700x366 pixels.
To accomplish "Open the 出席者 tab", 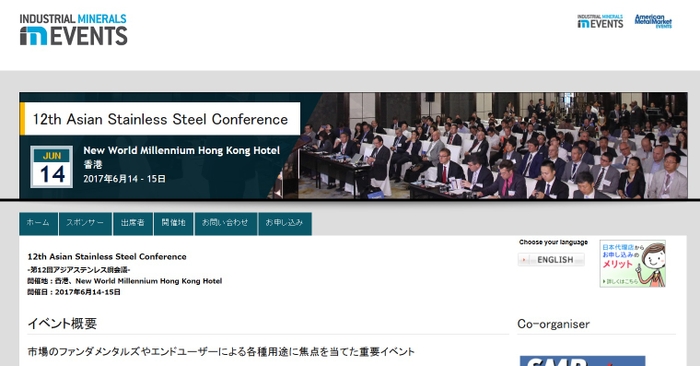I will click(133, 223).
